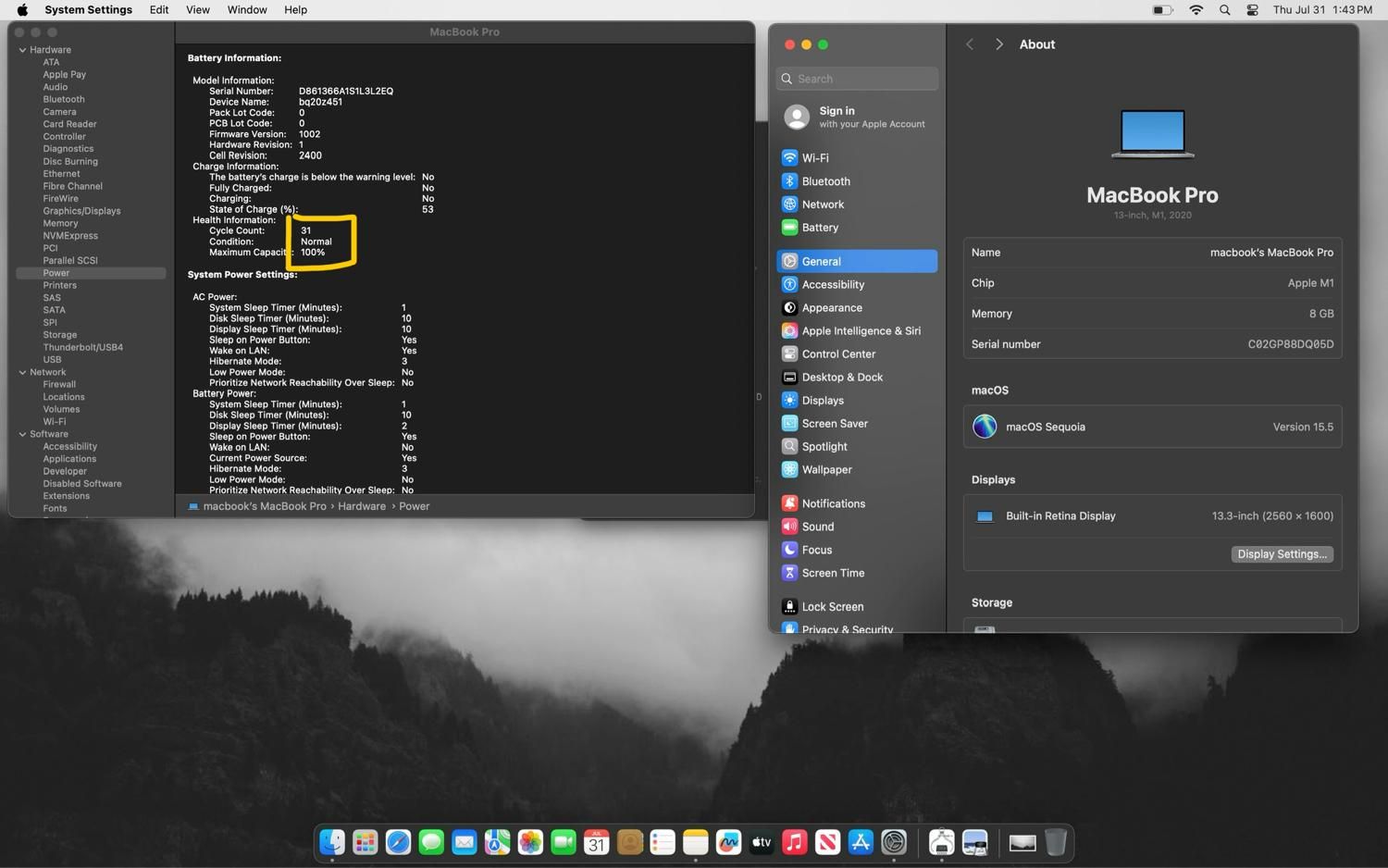Open Screen Time settings
1388x868 pixels.
point(857,574)
